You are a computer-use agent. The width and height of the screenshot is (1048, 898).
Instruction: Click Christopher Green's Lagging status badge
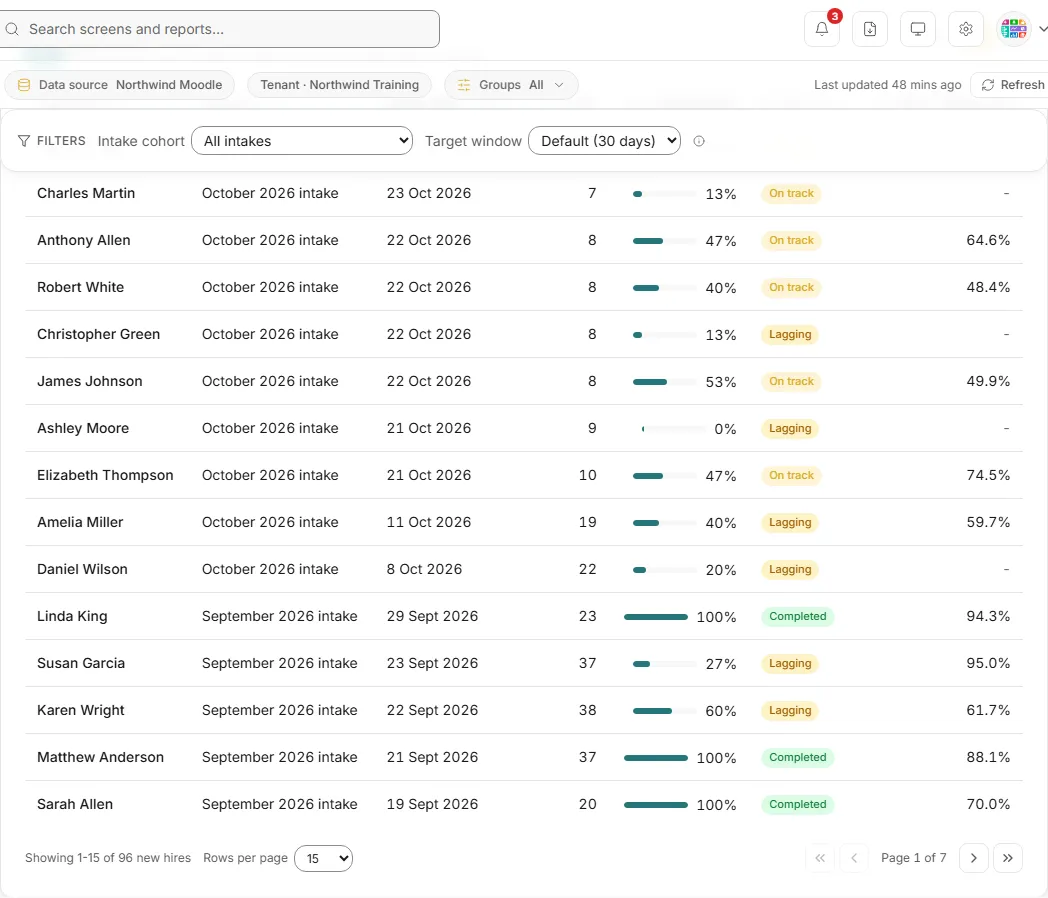pyautogui.click(x=790, y=335)
